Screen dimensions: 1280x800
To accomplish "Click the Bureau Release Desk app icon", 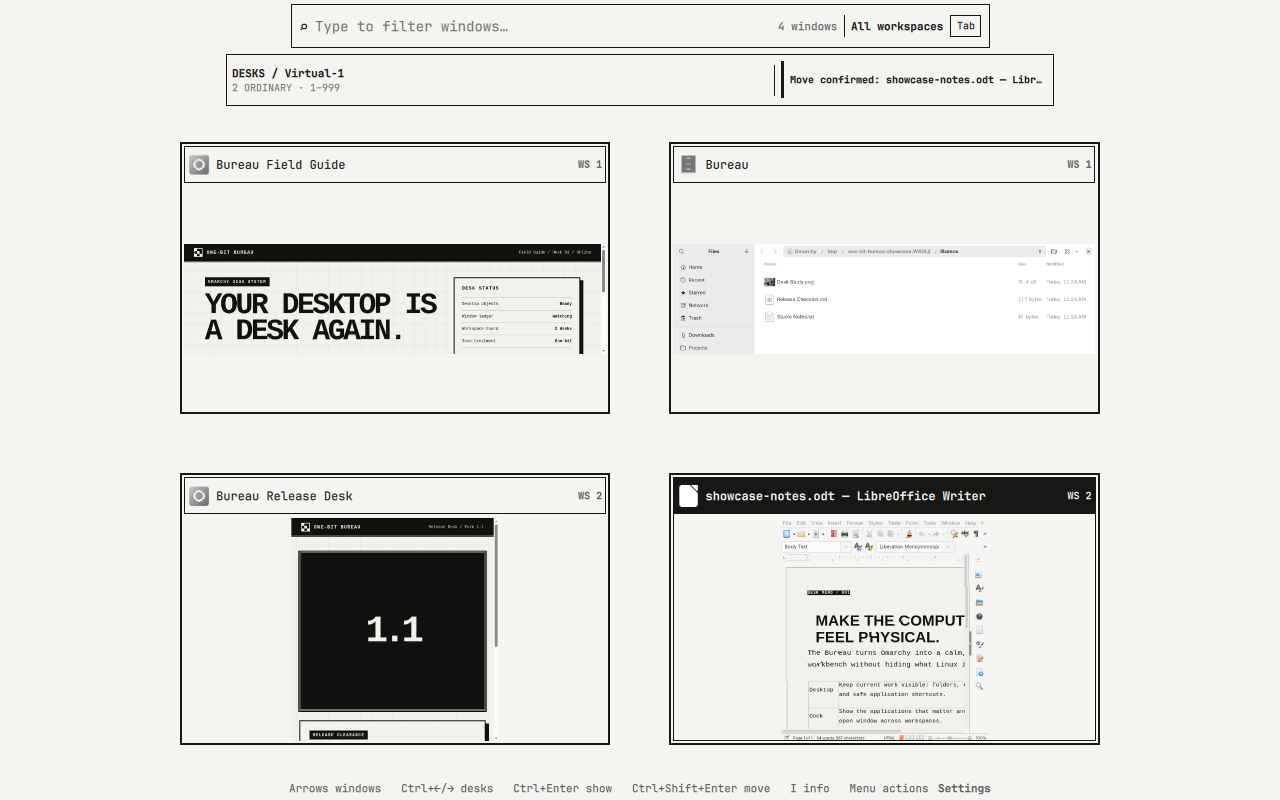I will pyautogui.click(x=199, y=496).
